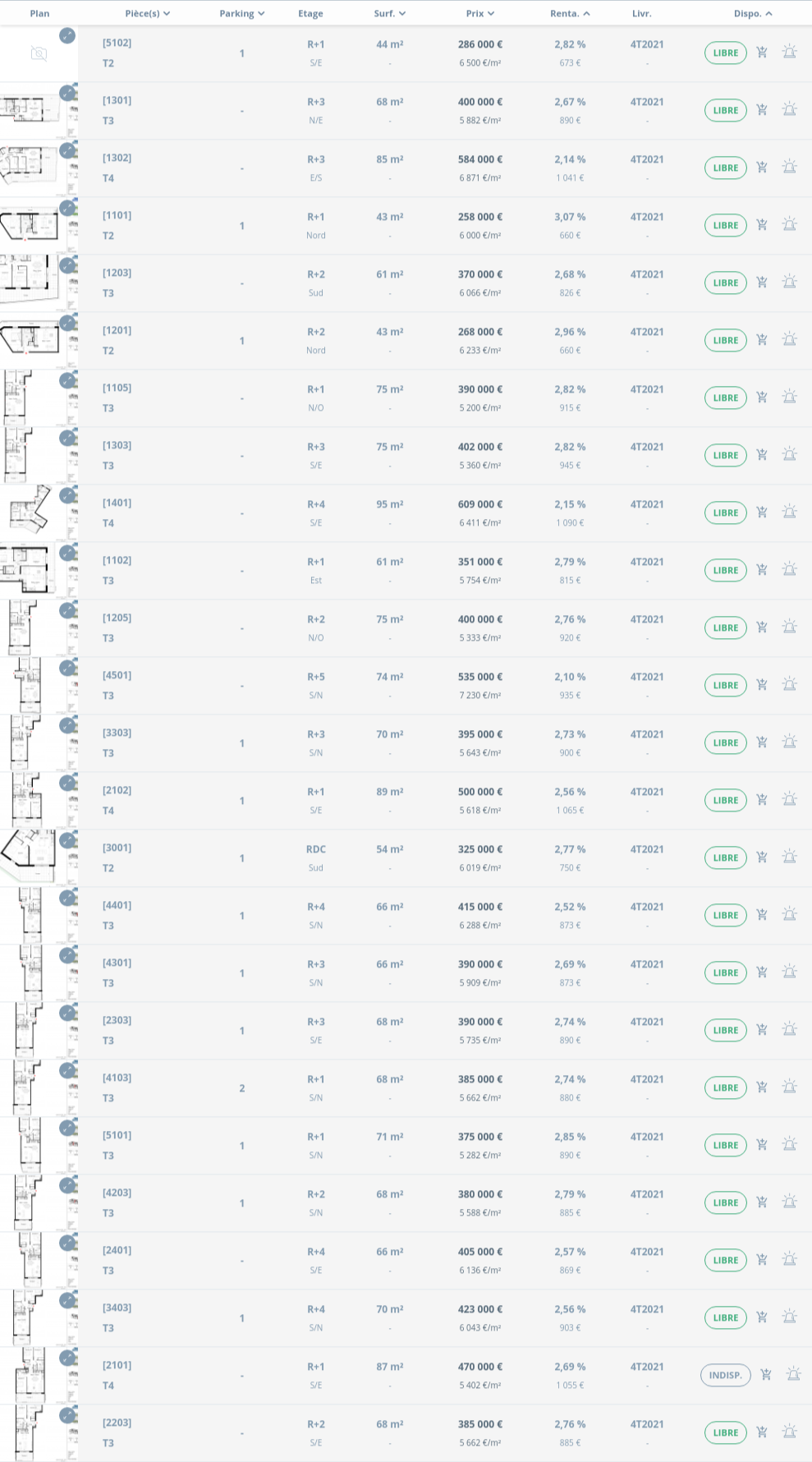
Task: Open Parking column filter
Action: (x=242, y=13)
